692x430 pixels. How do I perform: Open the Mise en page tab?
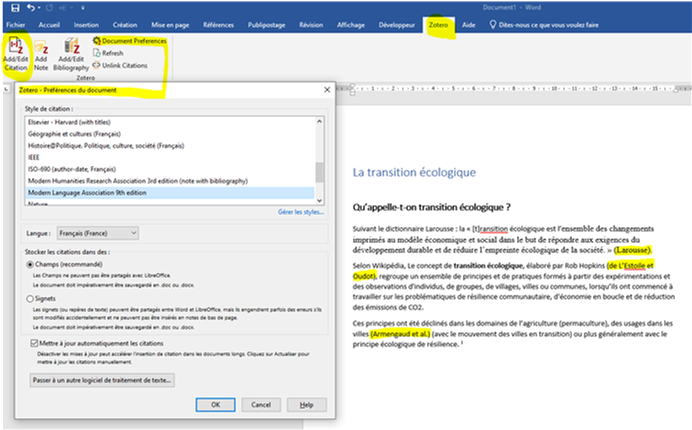[x=170, y=25]
